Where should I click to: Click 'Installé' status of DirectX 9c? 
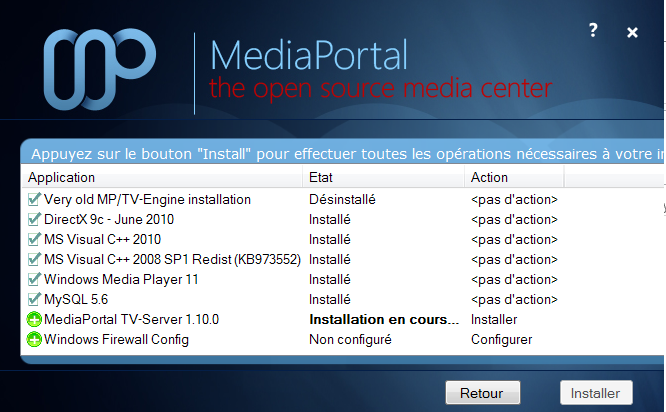coord(330,219)
